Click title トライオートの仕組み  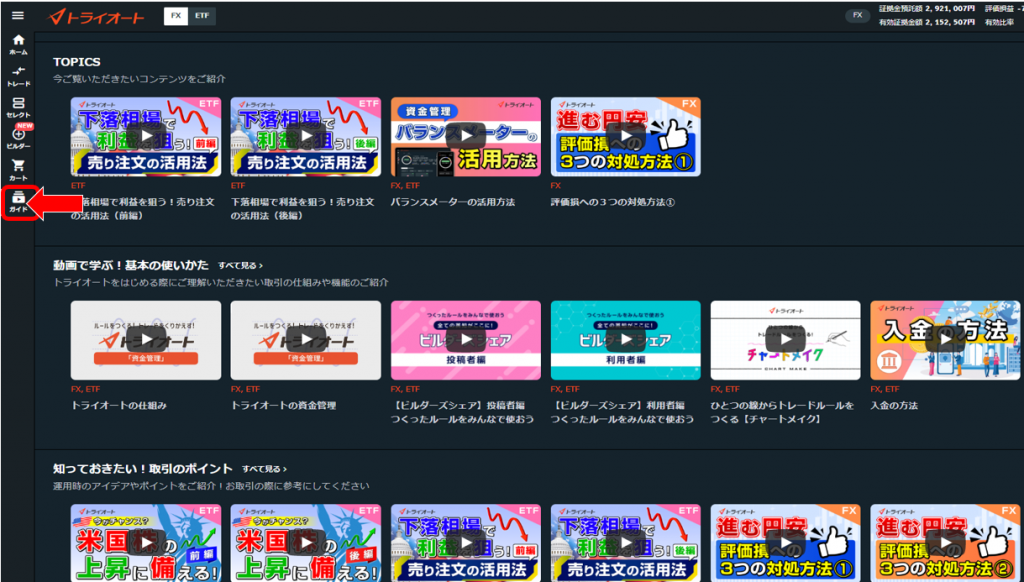(118, 406)
